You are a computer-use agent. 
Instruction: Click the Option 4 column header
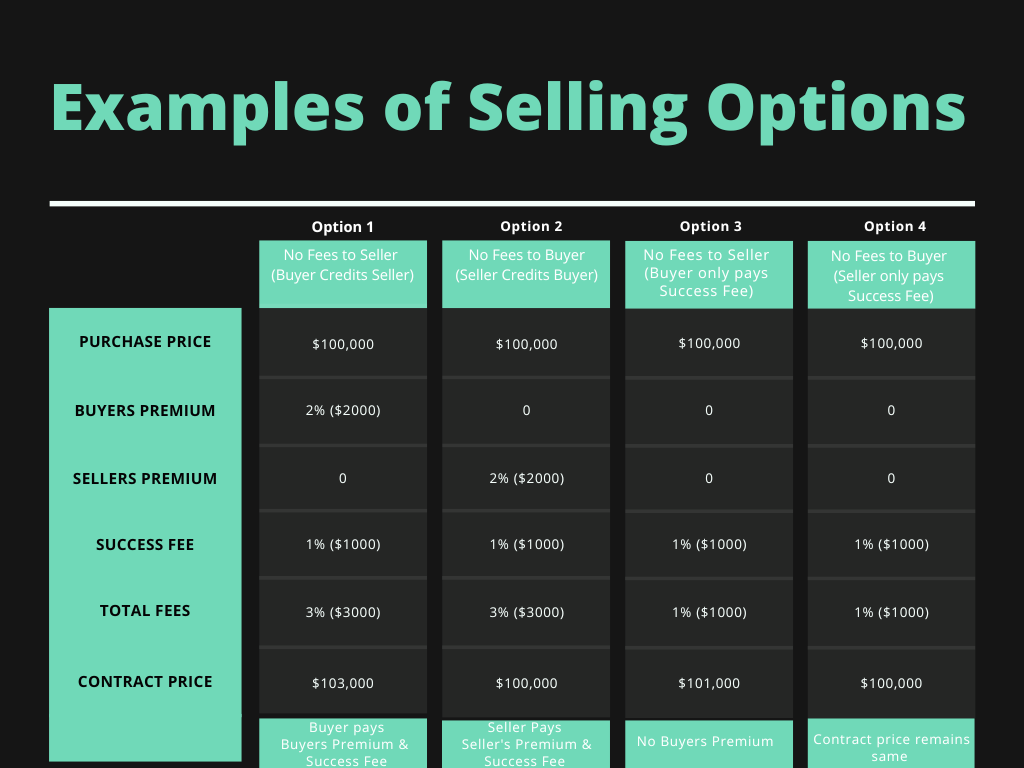pyautogui.click(x=891, y=227)
